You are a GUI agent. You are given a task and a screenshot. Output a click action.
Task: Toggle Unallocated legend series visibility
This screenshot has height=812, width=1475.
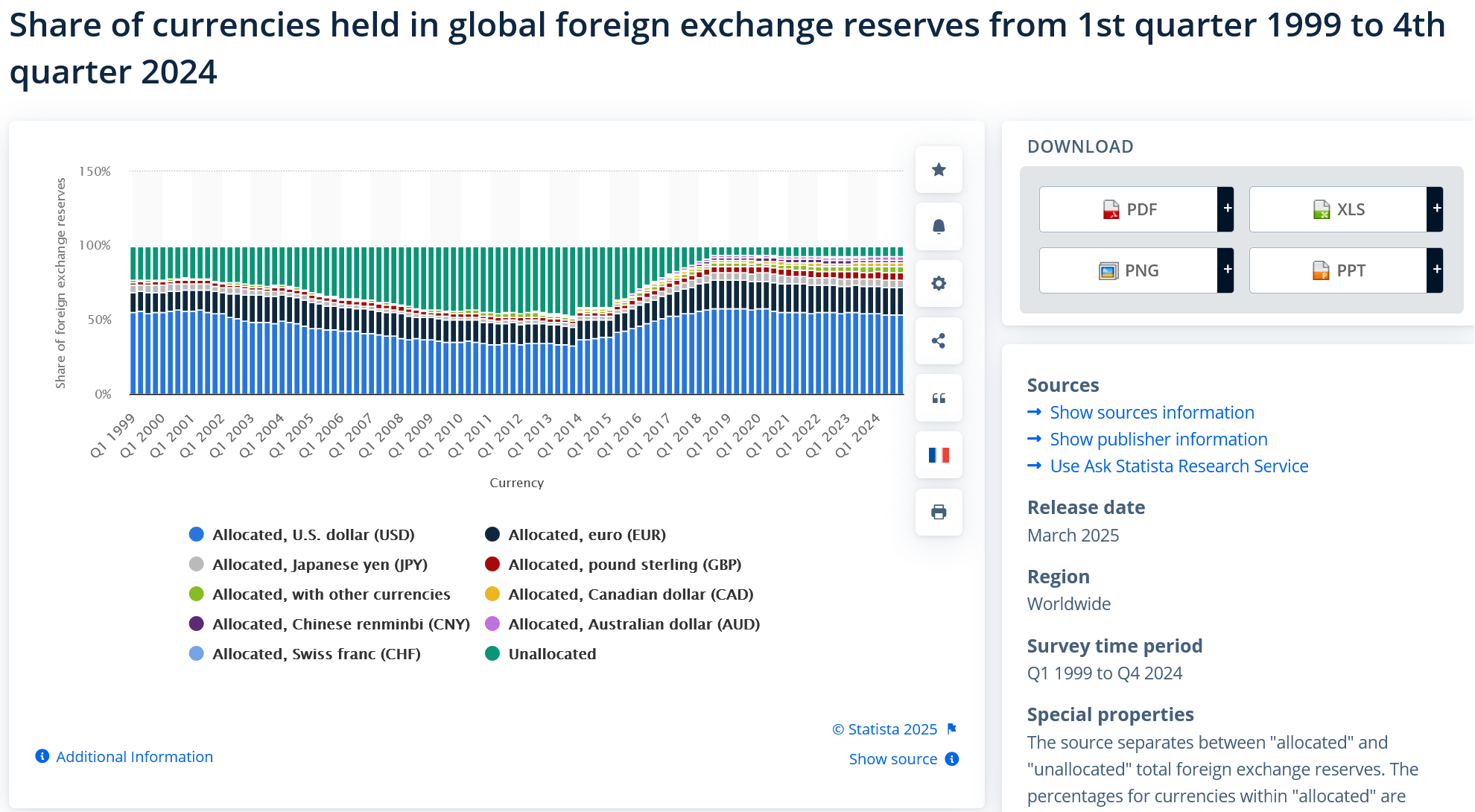[x=551, y=654]
